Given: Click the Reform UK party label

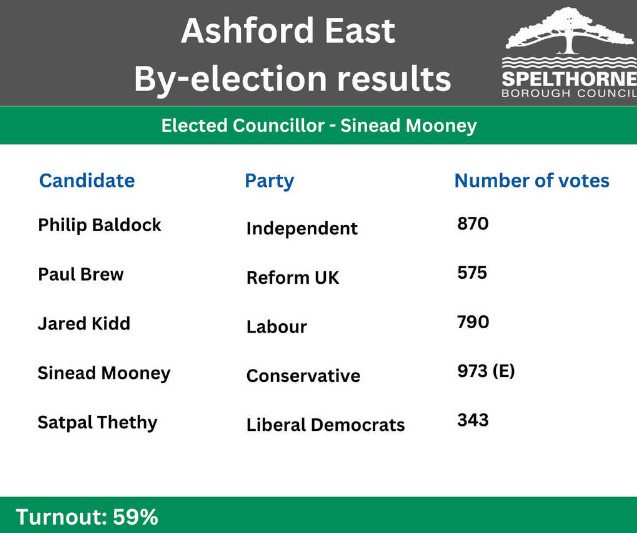Looking at the screenshot, I should click(292, 278).
